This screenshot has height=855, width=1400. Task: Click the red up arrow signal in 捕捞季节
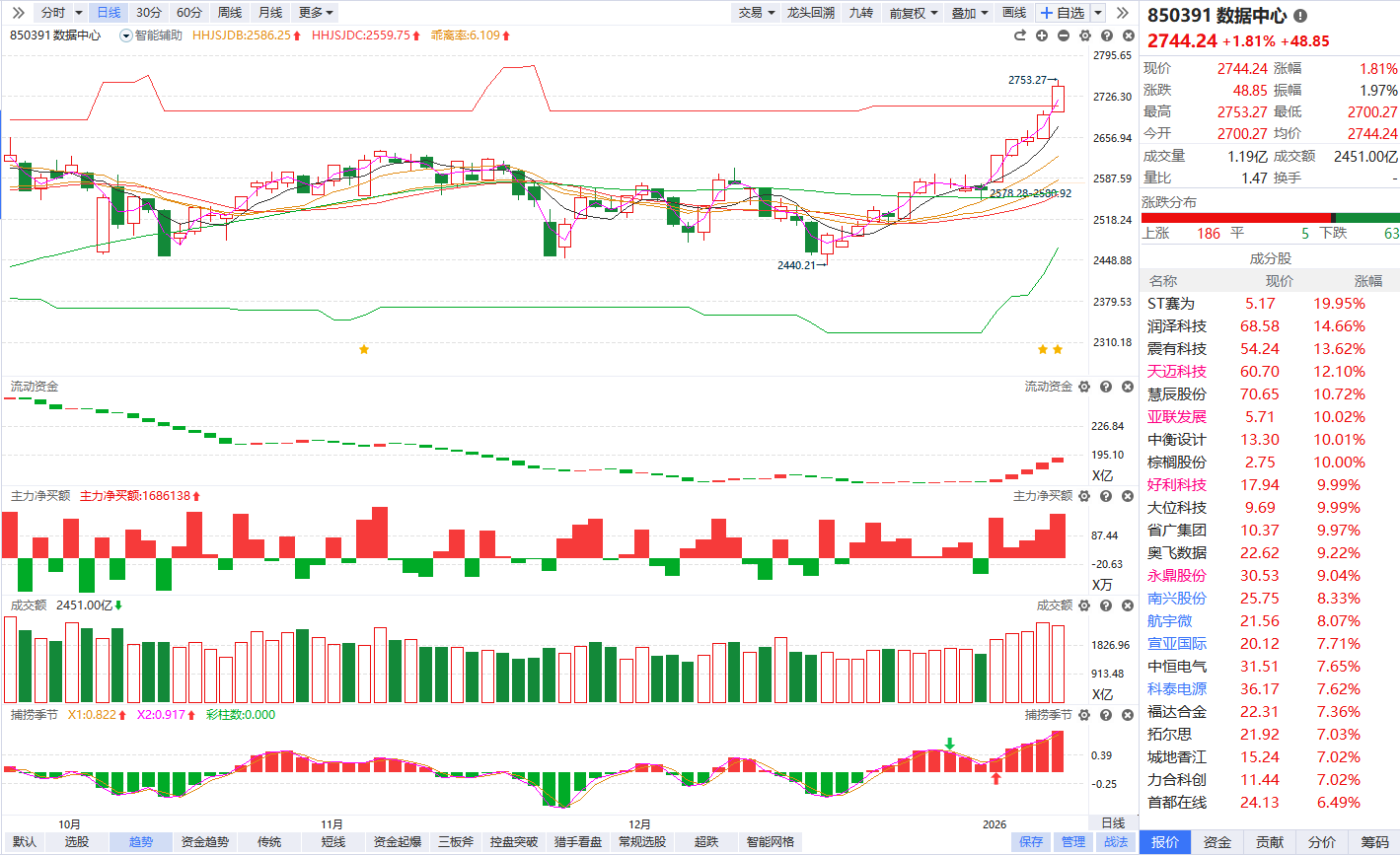tap(995, 778)
